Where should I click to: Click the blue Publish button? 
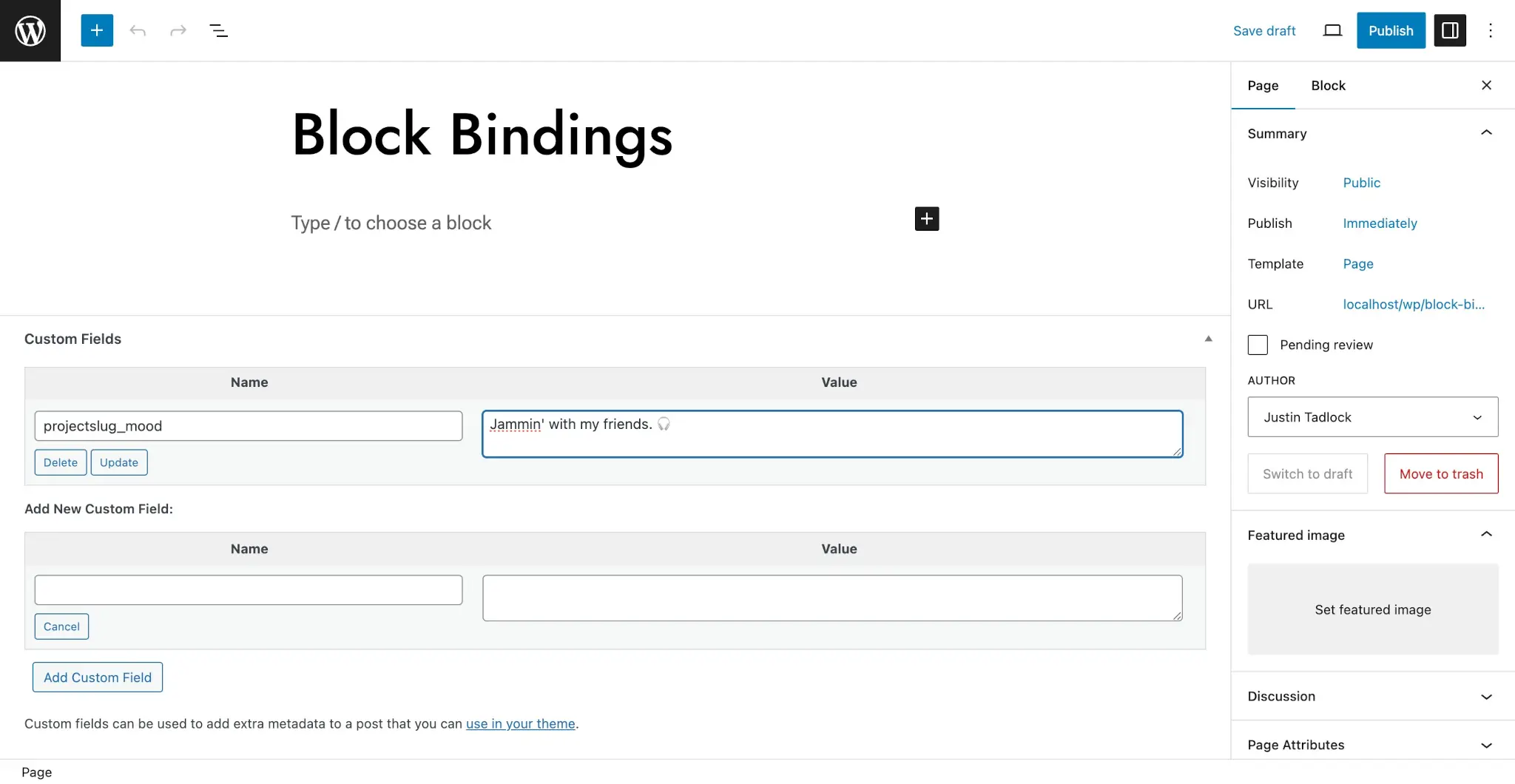tap(1391, 30)
